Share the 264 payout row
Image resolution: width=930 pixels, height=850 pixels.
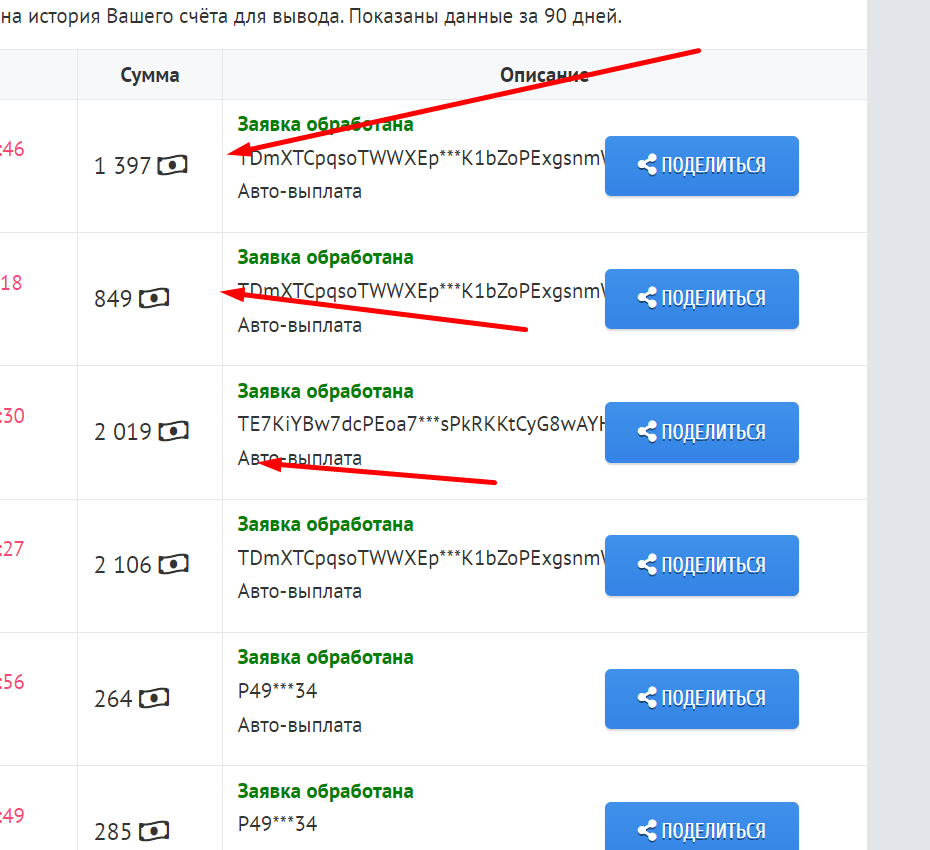(702, 699)
